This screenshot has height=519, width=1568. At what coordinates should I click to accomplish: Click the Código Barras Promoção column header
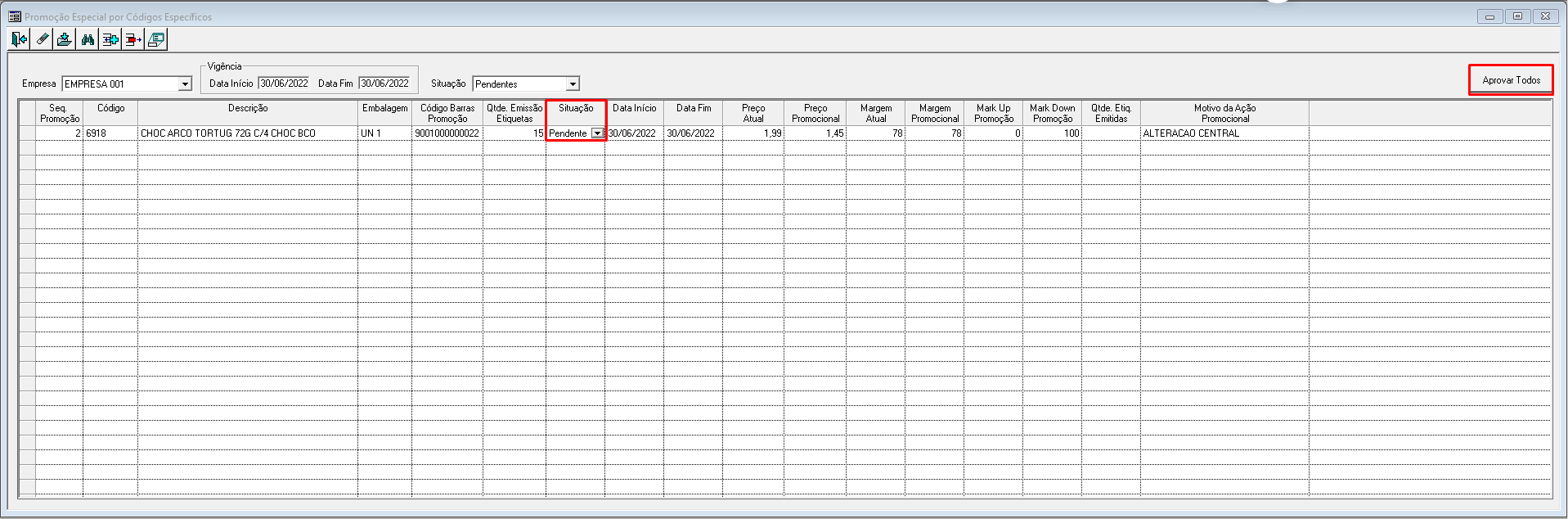447,113
